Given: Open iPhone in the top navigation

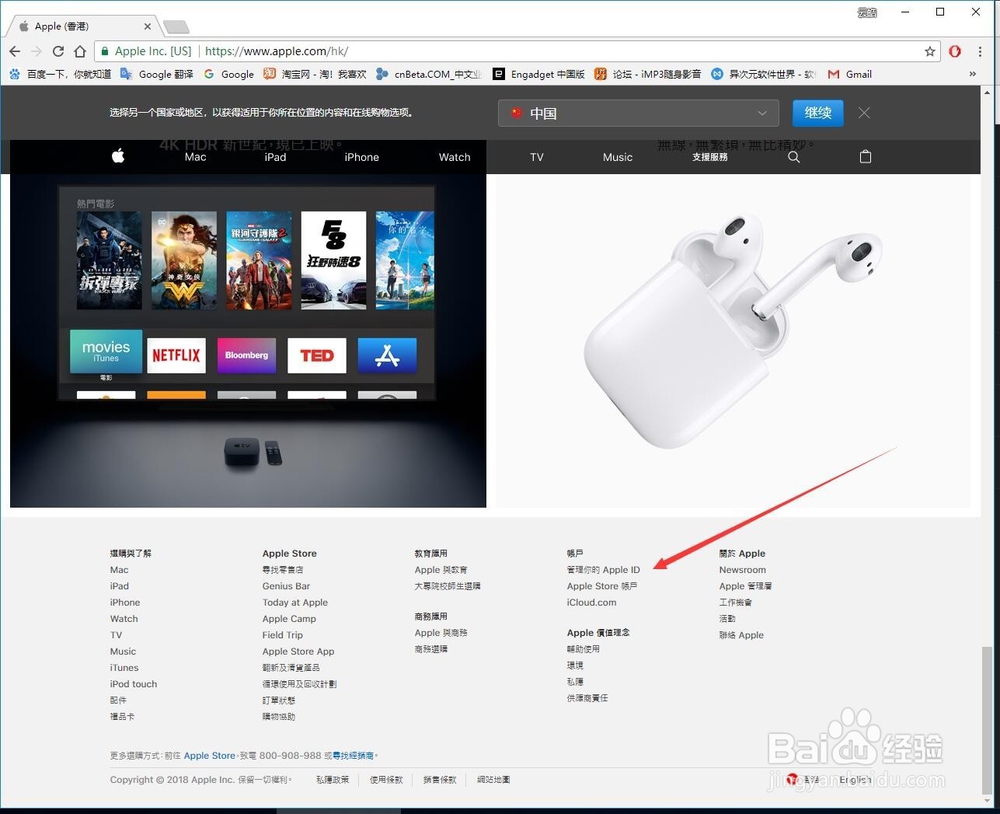Looking at the screenshot, I should pos(362,157).
